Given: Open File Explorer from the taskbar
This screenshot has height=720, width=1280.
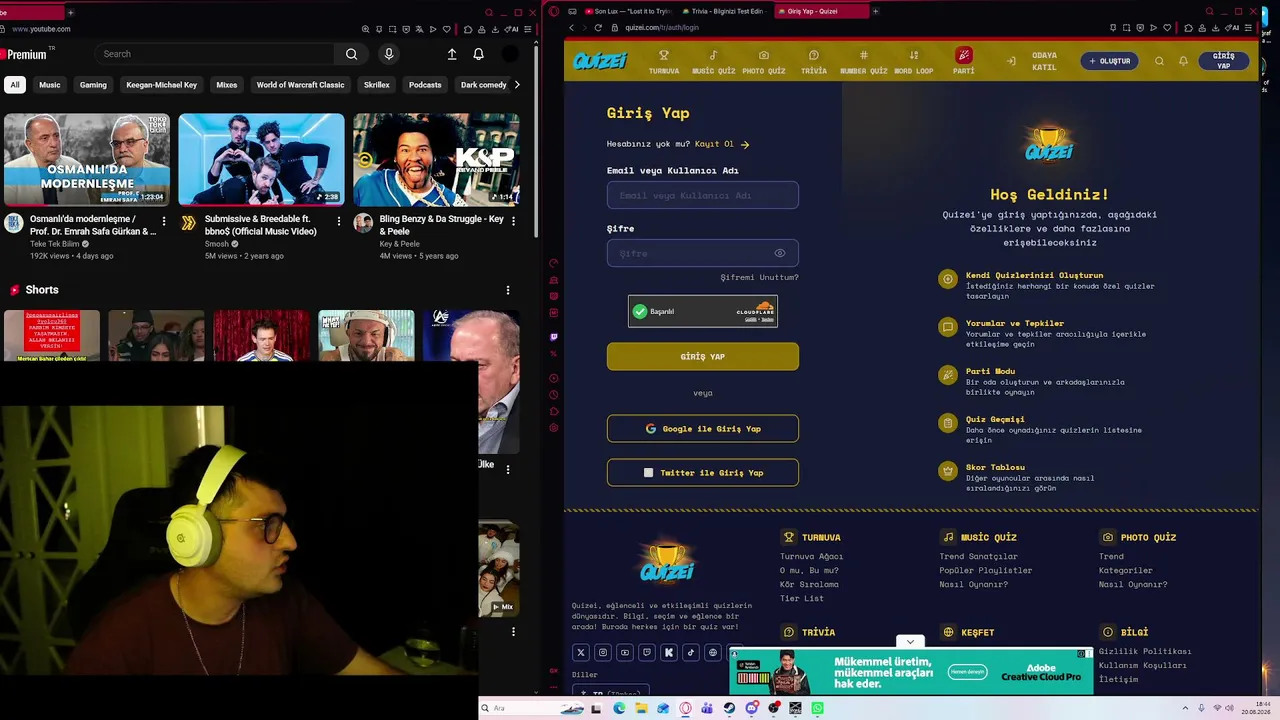Looking at the screenshot, I should pyautogui.click(x=641, y=708).
